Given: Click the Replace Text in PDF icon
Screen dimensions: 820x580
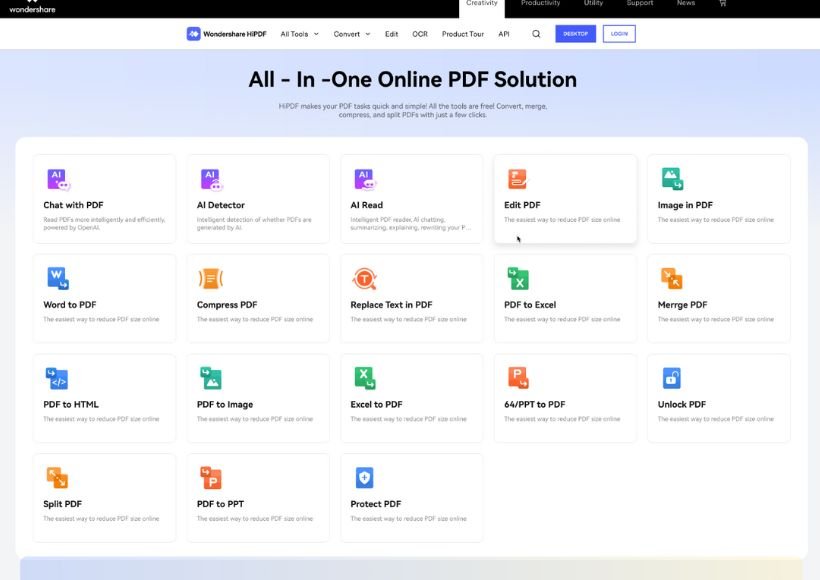Looking at the screenshot, I should (x=365, y=278).
